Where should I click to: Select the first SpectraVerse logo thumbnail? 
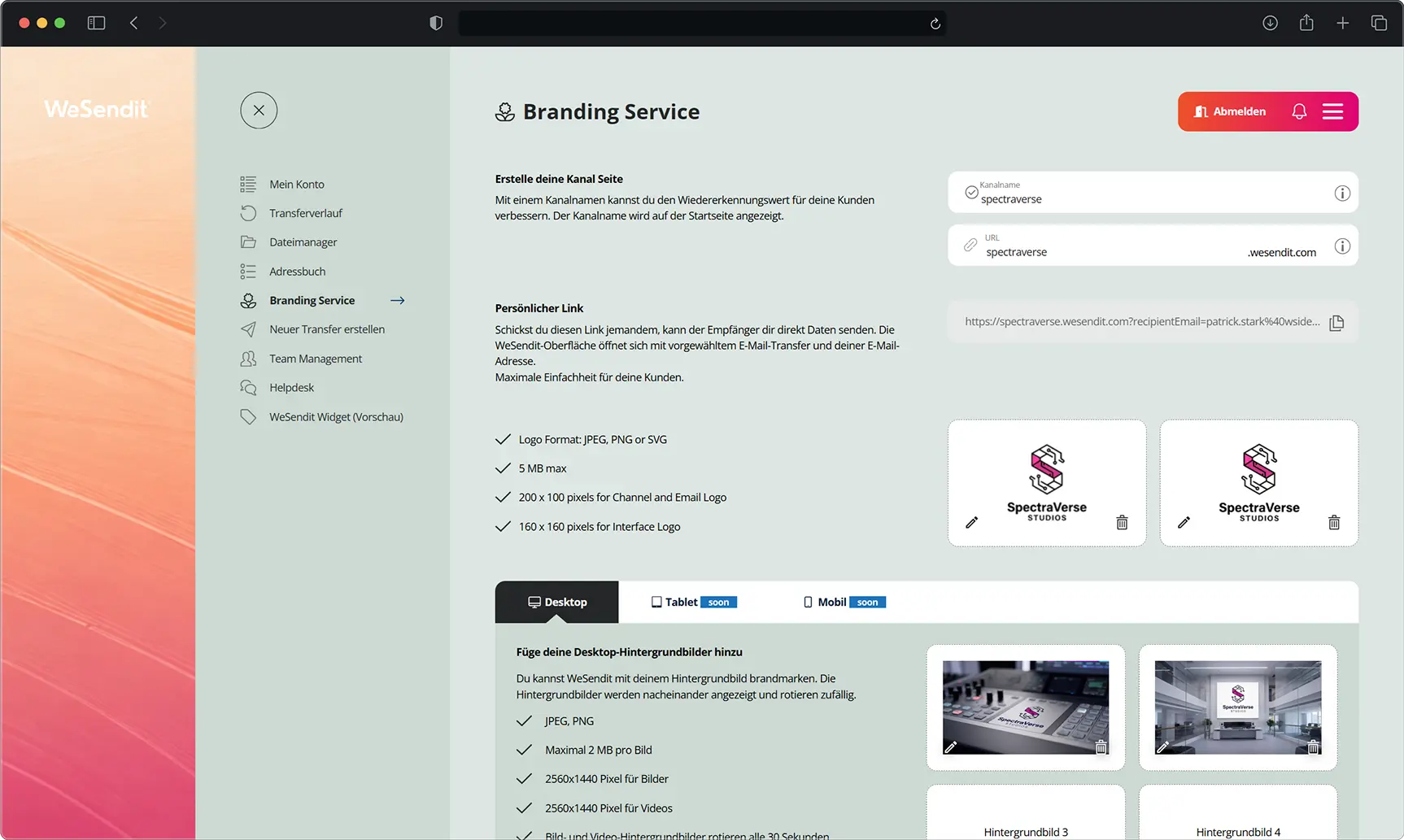[x=1047, y=482]
